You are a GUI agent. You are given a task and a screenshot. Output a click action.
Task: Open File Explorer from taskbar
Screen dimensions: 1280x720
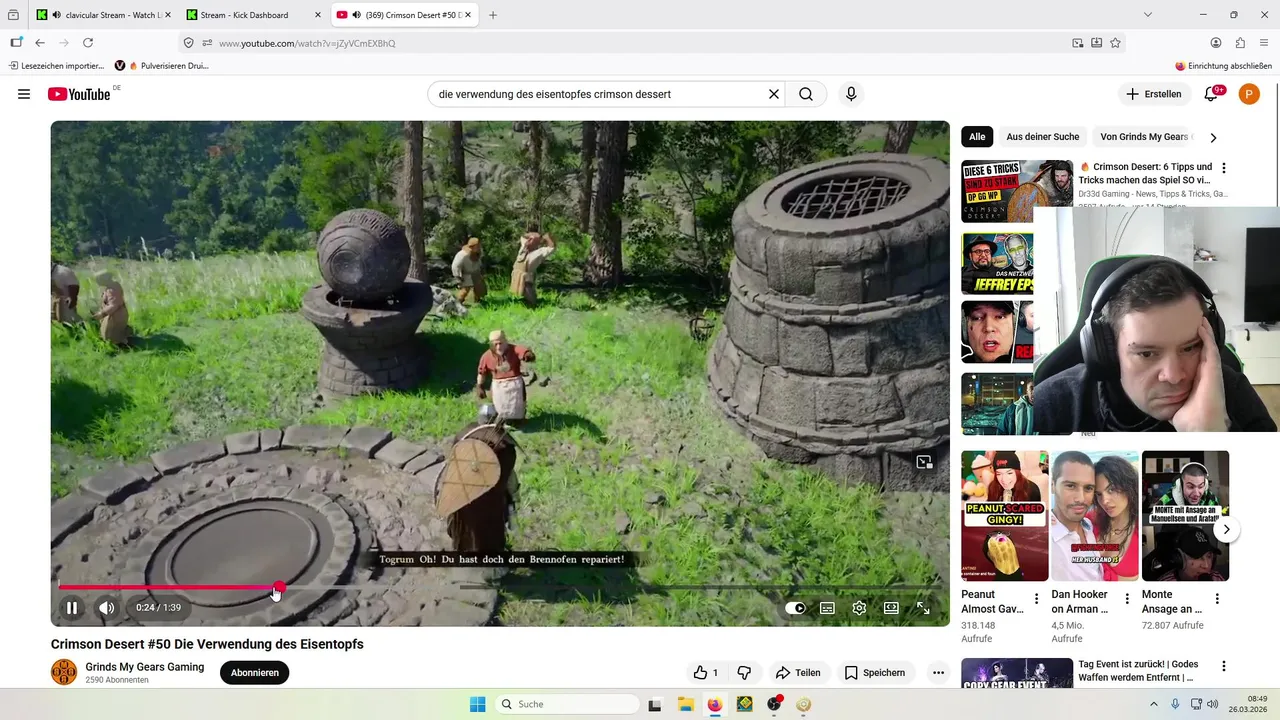685,704
